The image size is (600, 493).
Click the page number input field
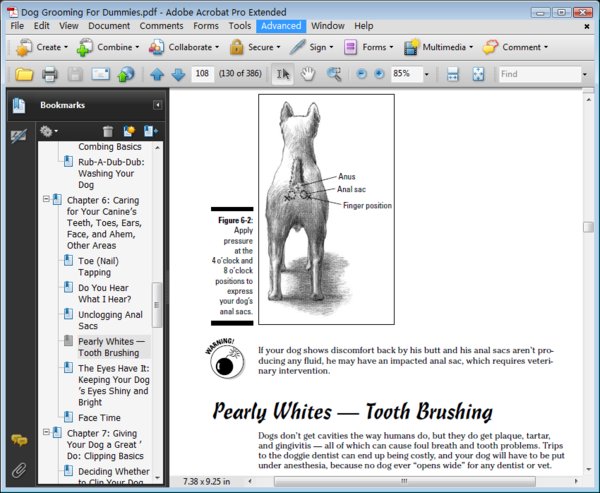point(203,74)
